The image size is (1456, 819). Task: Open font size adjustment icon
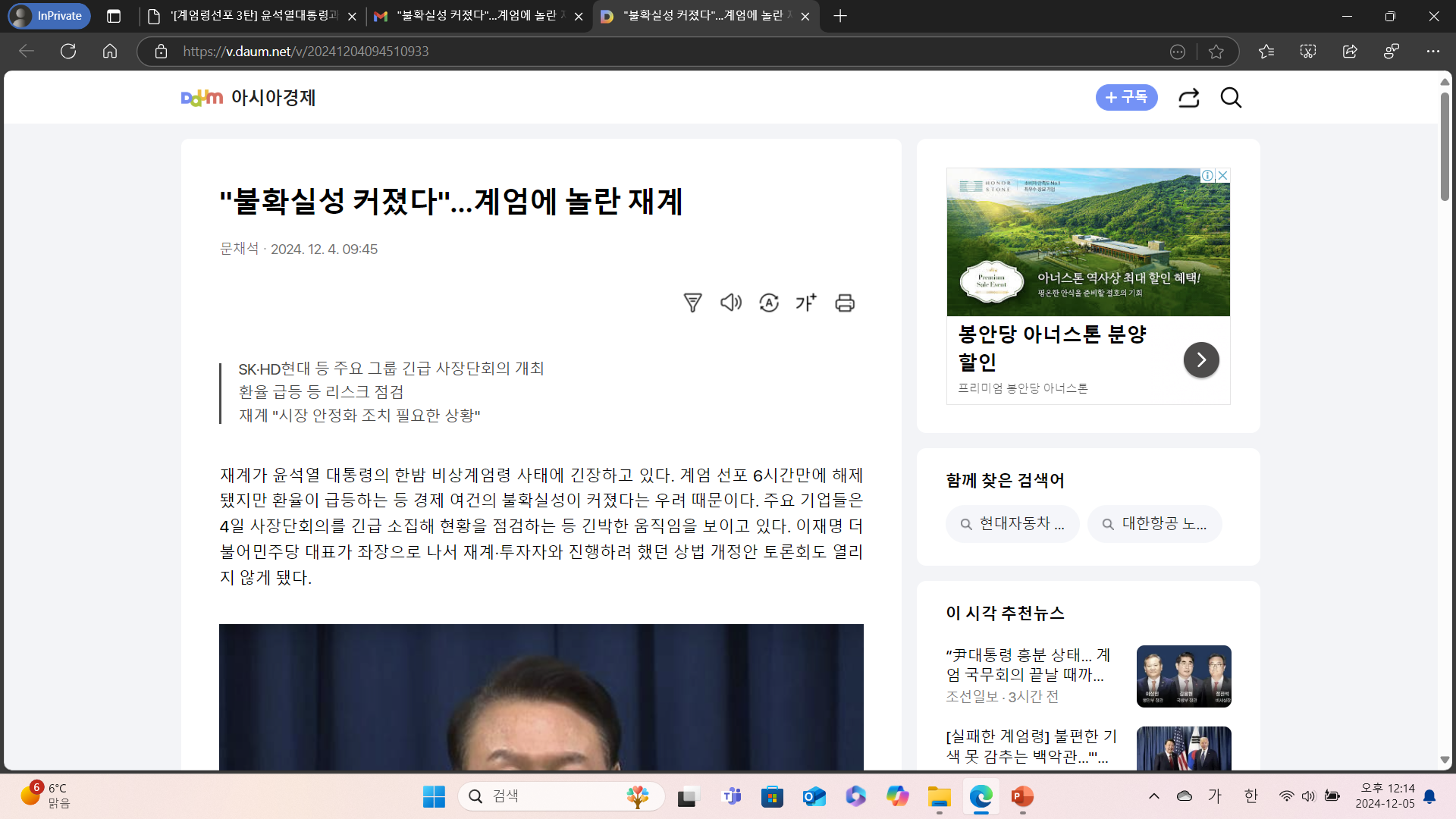point(806,303)
